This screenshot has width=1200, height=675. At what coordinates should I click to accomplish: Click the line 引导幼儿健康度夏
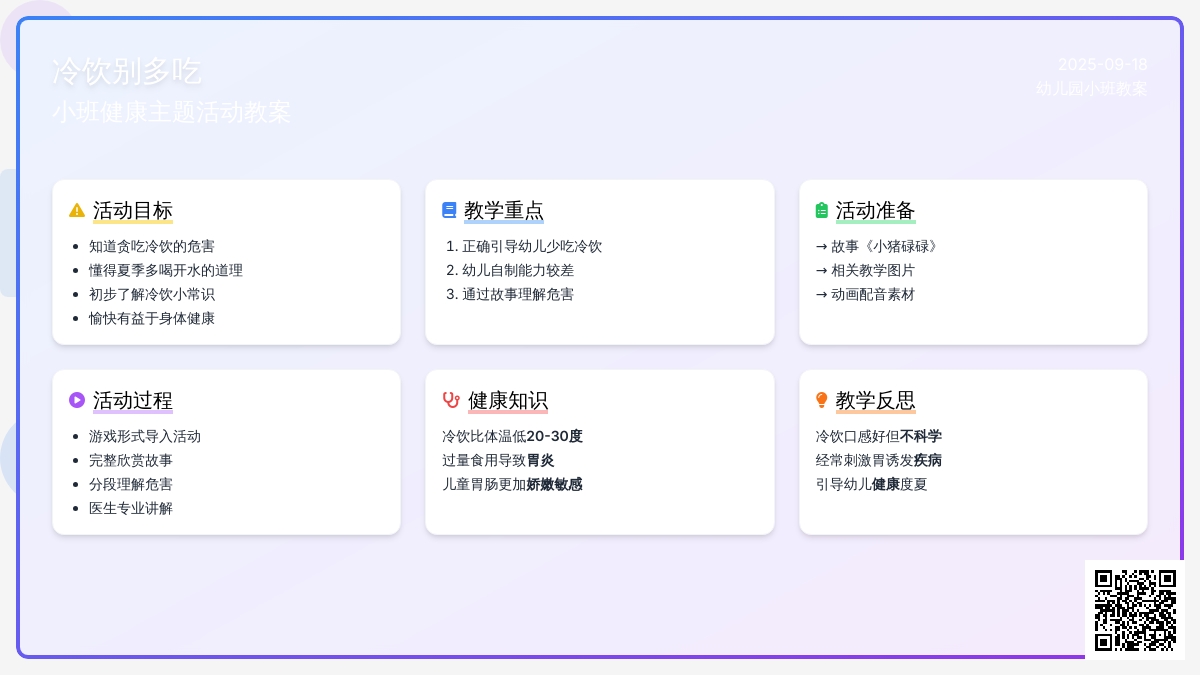tap(871, 484)
